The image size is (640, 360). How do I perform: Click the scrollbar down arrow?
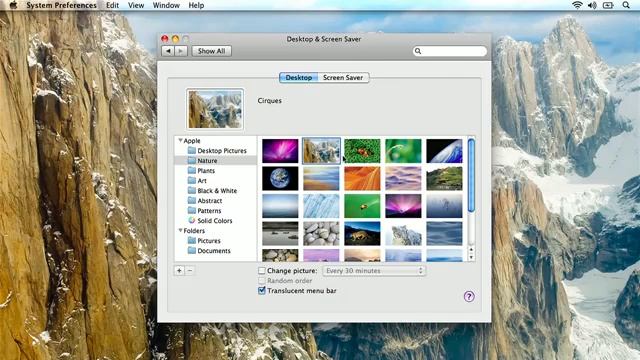coord(471,257)
